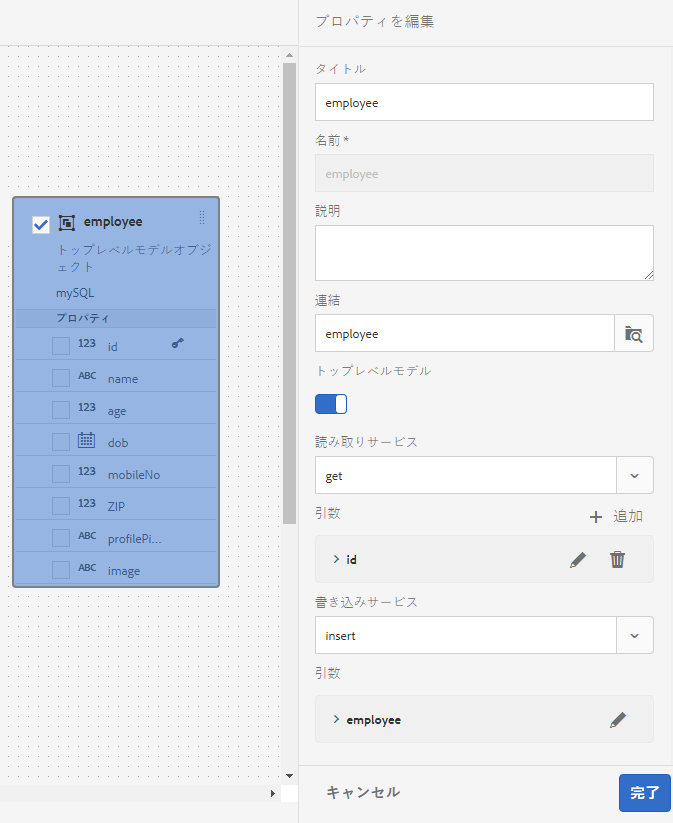Click the mySQL data source label
673x823 pixels.
(75, 293)
